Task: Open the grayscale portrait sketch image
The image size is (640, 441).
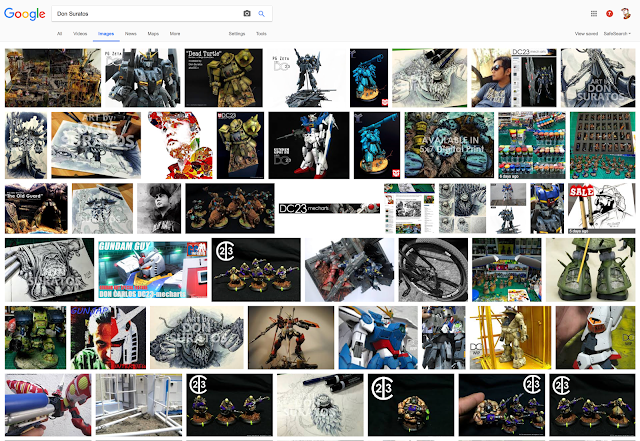Action: (x=159, y=208)
